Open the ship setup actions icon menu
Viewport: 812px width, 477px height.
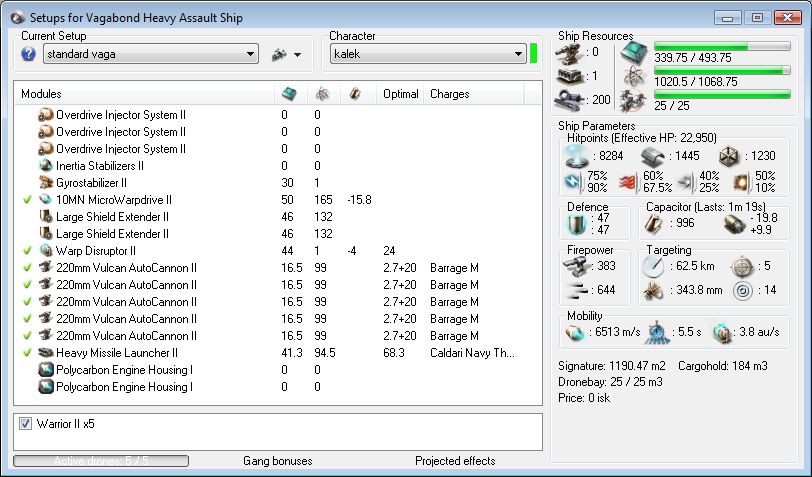click(279, 54)
